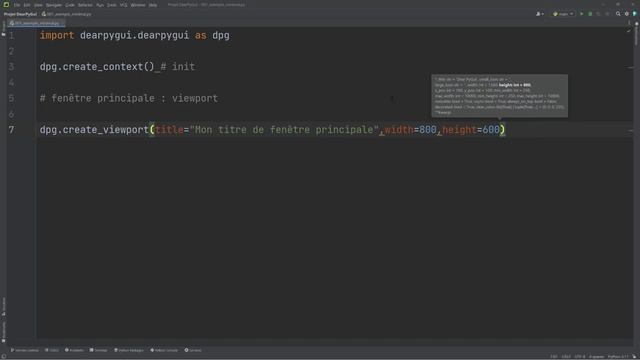Click the parameter info tooltip popup
This screenshot has height=360, width=640.
click(500, 96)
